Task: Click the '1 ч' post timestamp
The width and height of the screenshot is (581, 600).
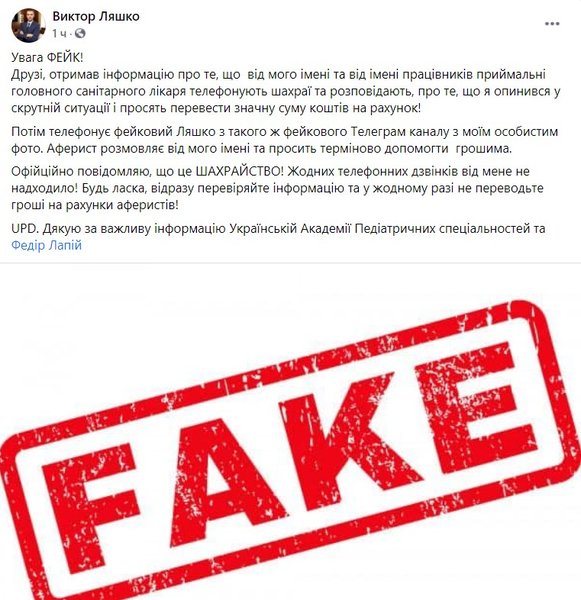Action: pos(59,34)
